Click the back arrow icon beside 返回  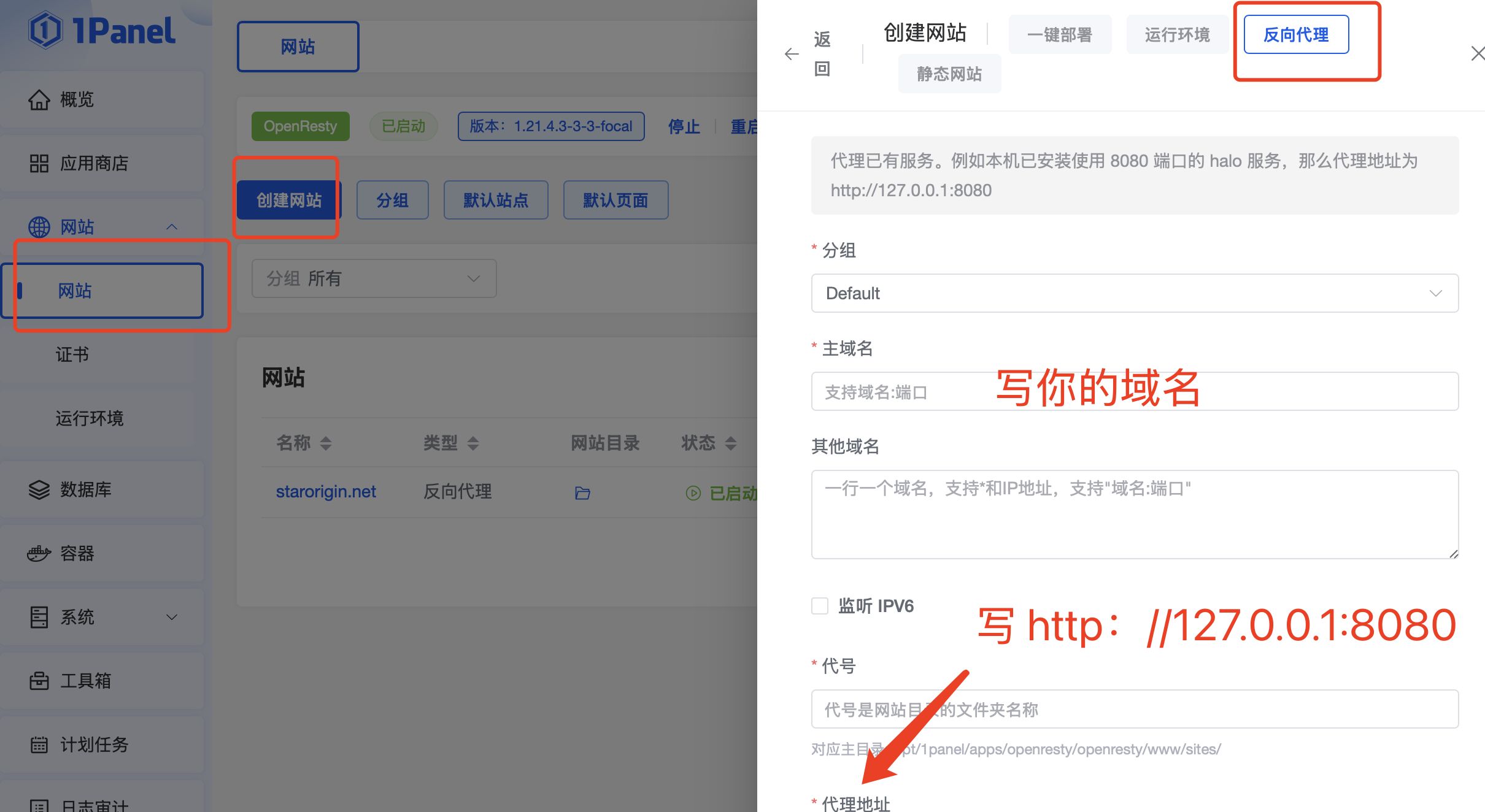792,54
